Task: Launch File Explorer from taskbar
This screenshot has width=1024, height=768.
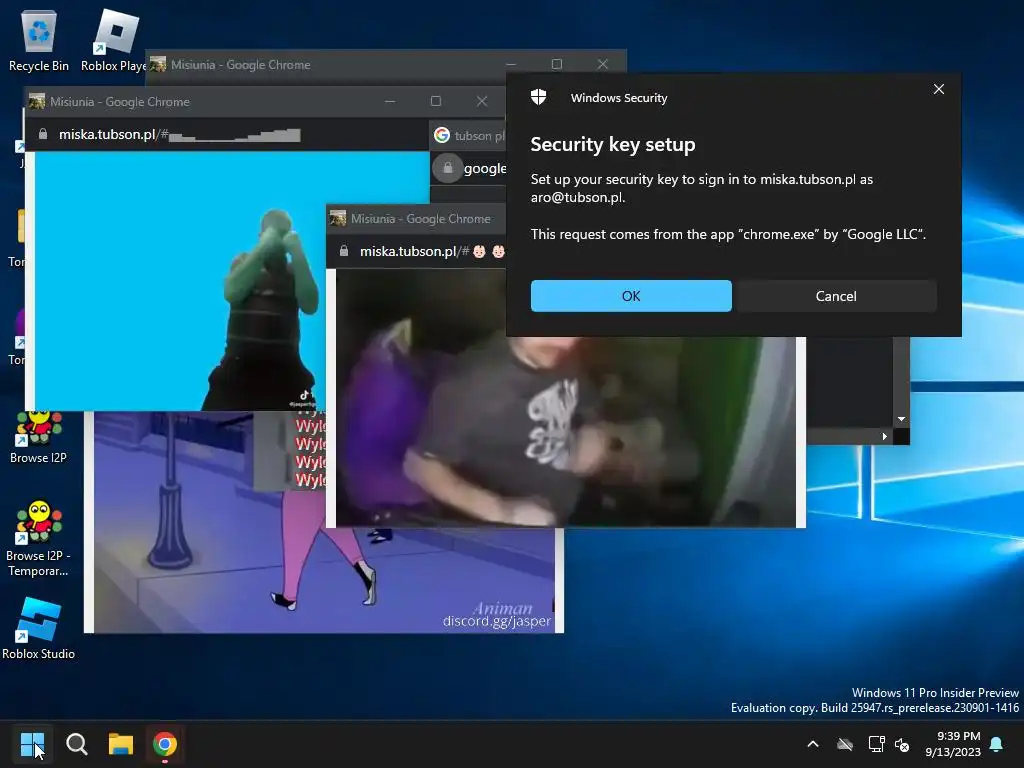Action: [x=121, y=744]
